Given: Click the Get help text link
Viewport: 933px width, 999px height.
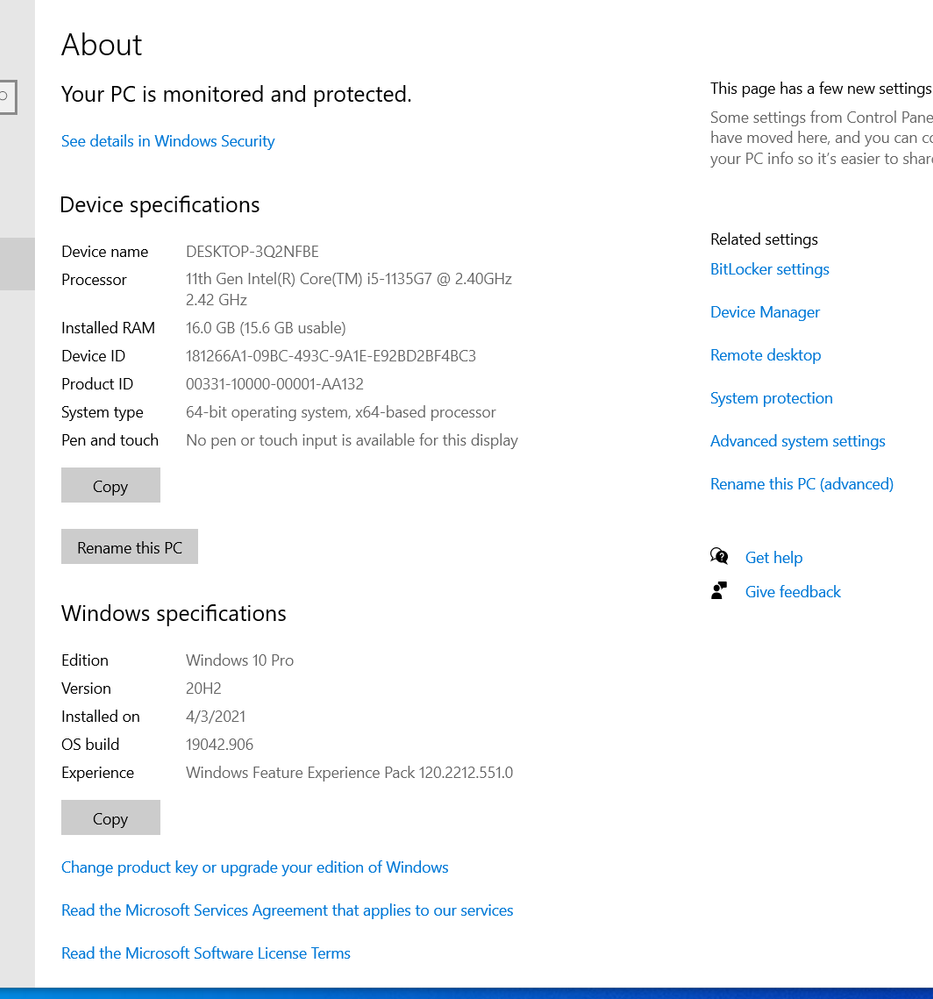Looking at the screenshot, I should (774, 557).
